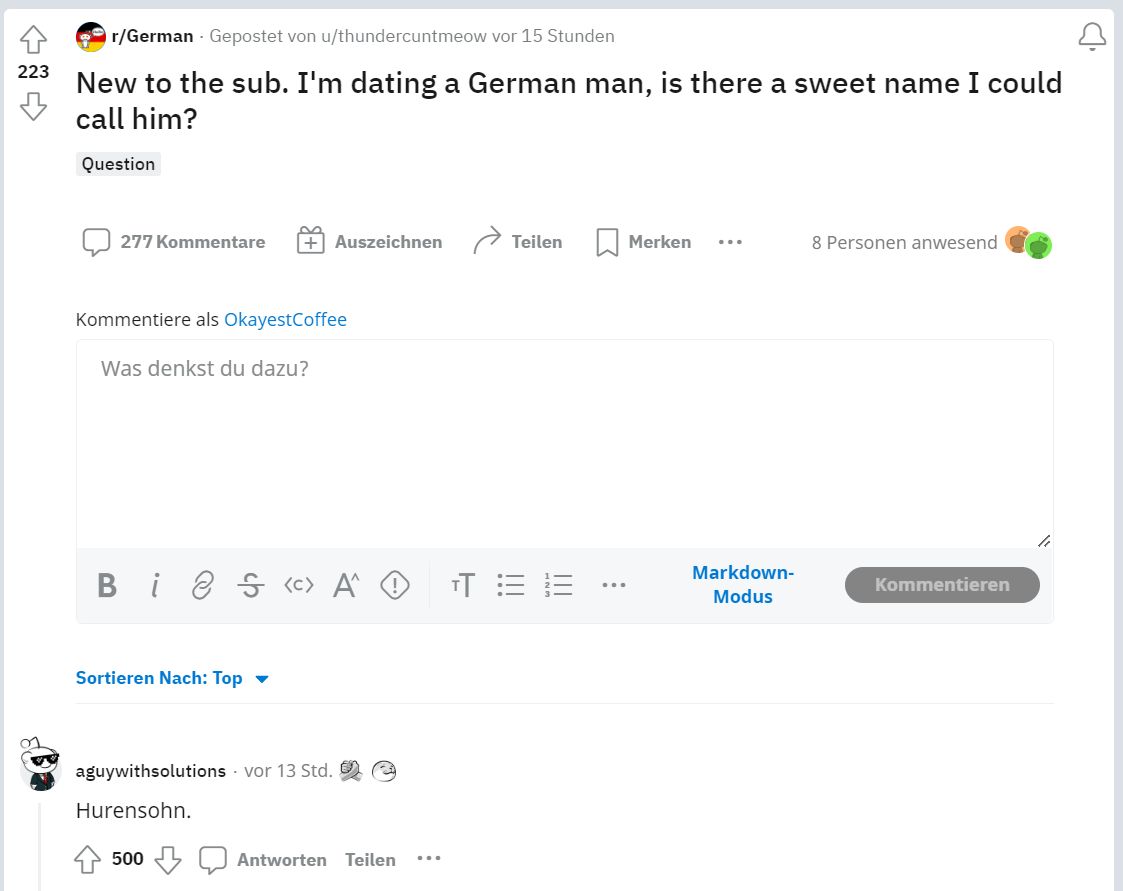
Task: Toggle bold formatting in comment editor
Action: pyautogui.click(x=107, y=585)
